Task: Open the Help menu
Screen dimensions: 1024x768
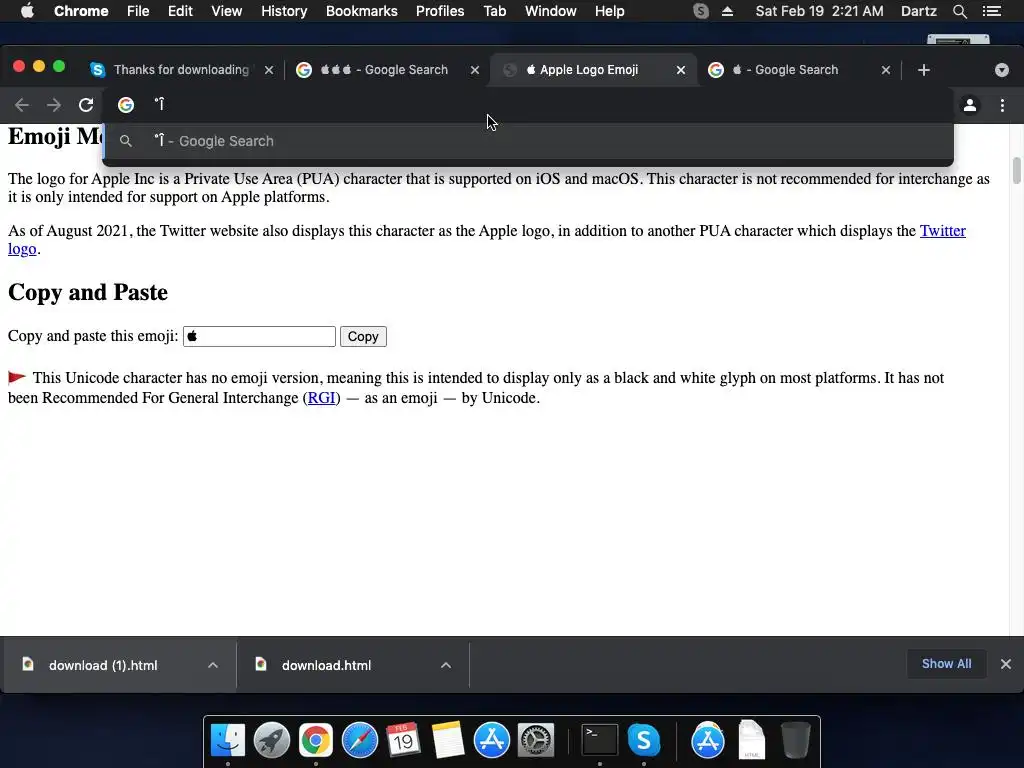Action: pyautogui.click(x=609, y=11)
